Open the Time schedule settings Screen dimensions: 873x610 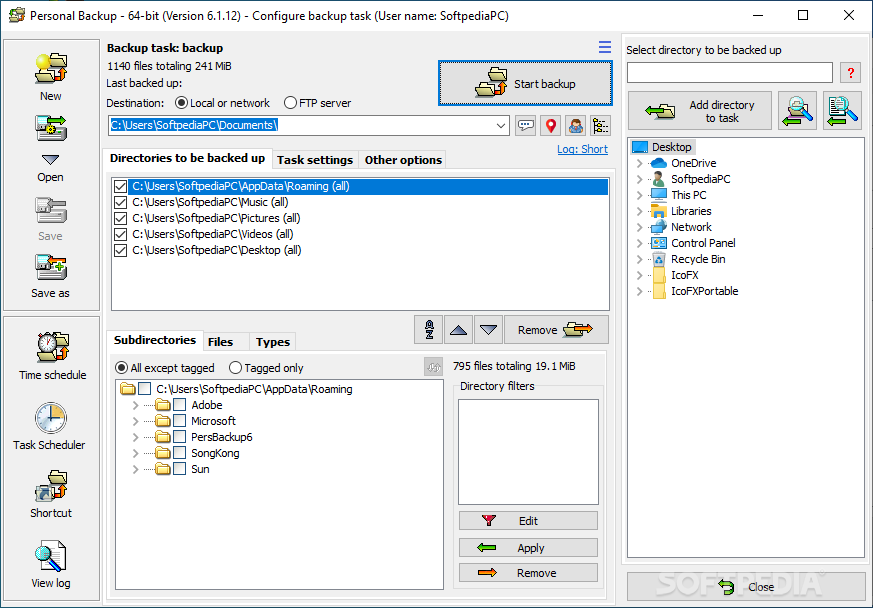[52, 347]
